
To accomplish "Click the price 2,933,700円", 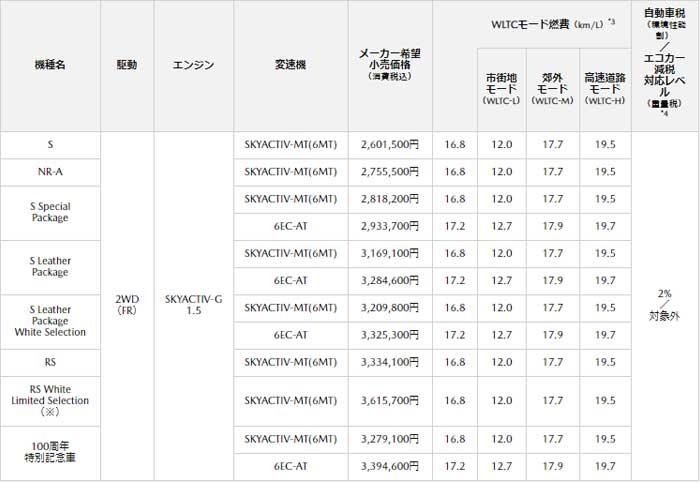I will tap(390, 226).
